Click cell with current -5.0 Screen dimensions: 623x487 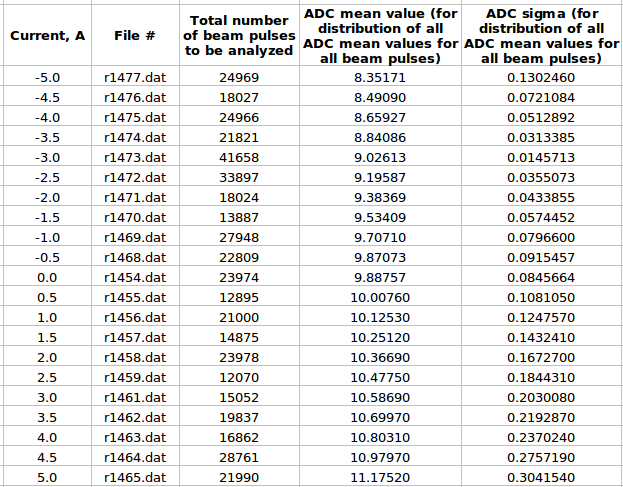(x=47, y=77)
